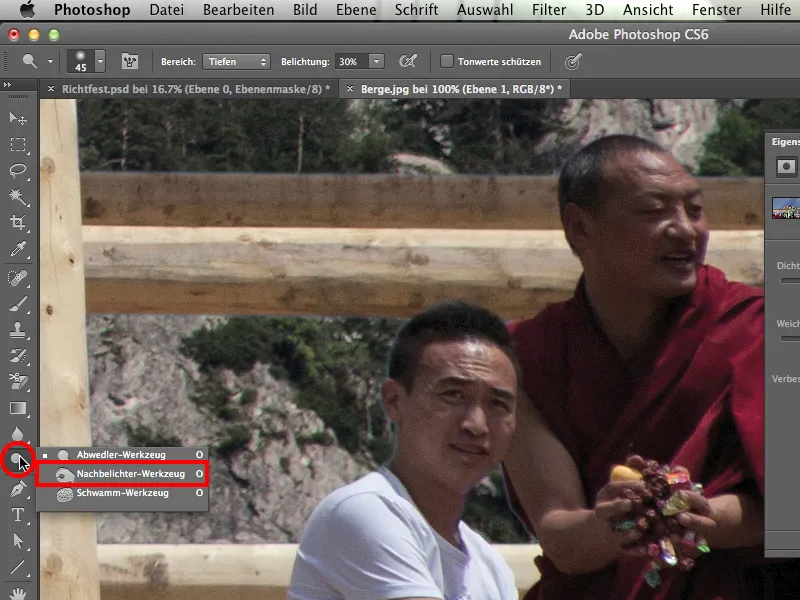Adjust the Weiche Kante slider in Eigenschaften

coord(790,338)
